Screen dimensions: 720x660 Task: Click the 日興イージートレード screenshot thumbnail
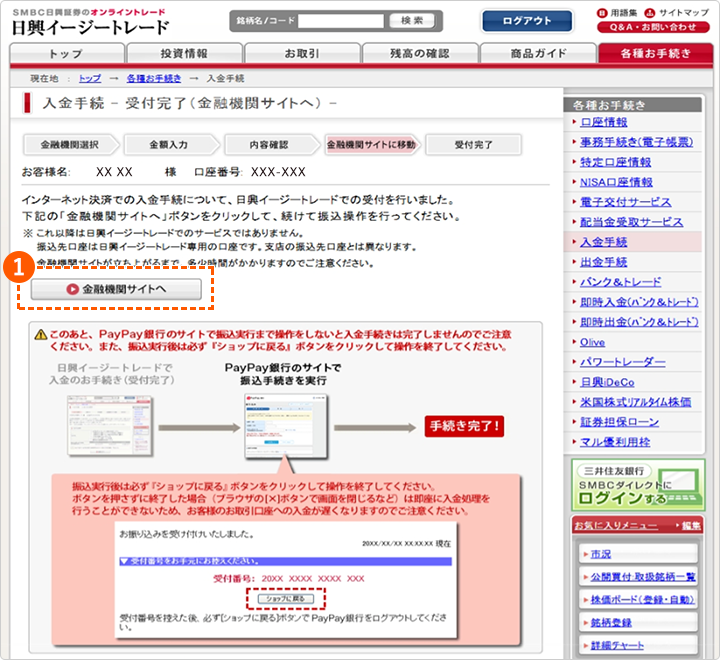pos(110,426)
